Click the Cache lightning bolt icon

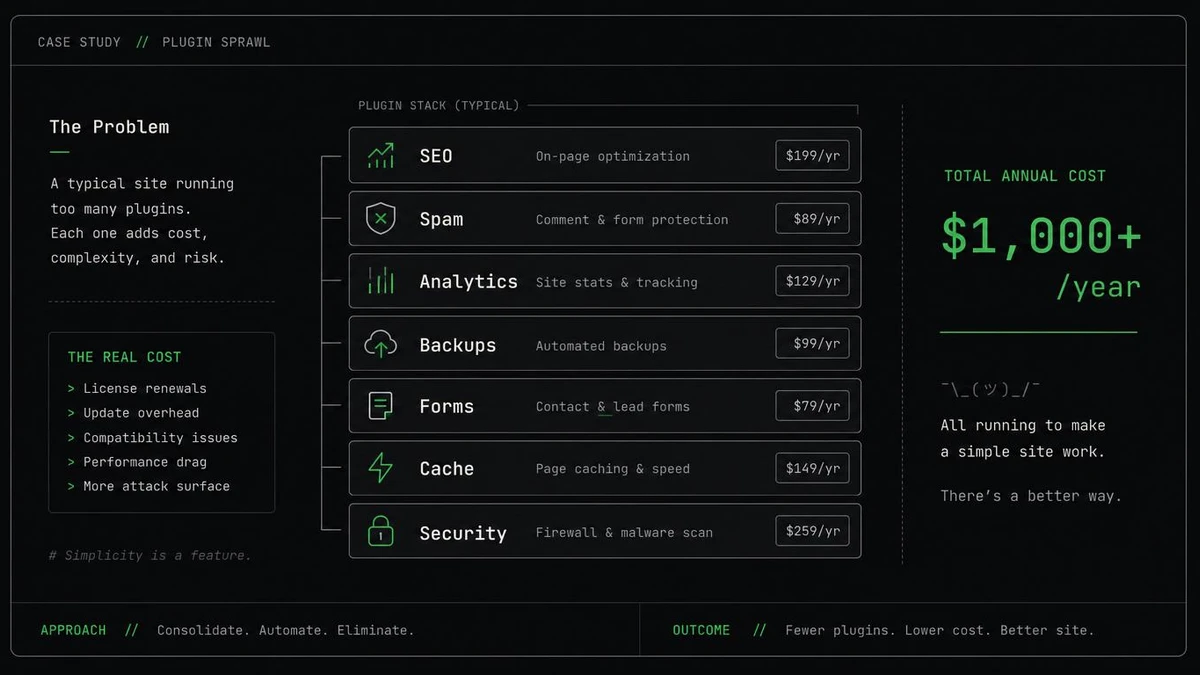point(380,468)
